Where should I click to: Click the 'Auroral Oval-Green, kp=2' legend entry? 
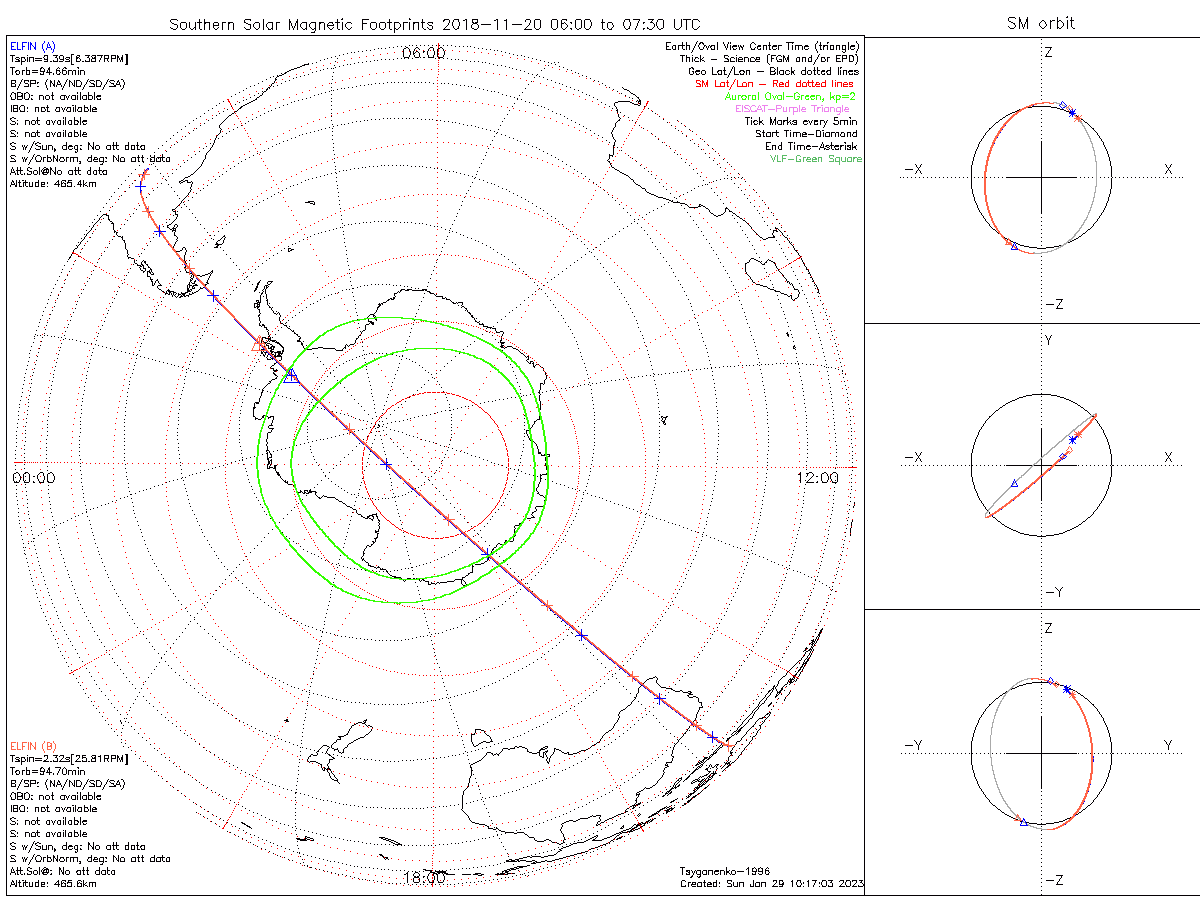[793, 97]
